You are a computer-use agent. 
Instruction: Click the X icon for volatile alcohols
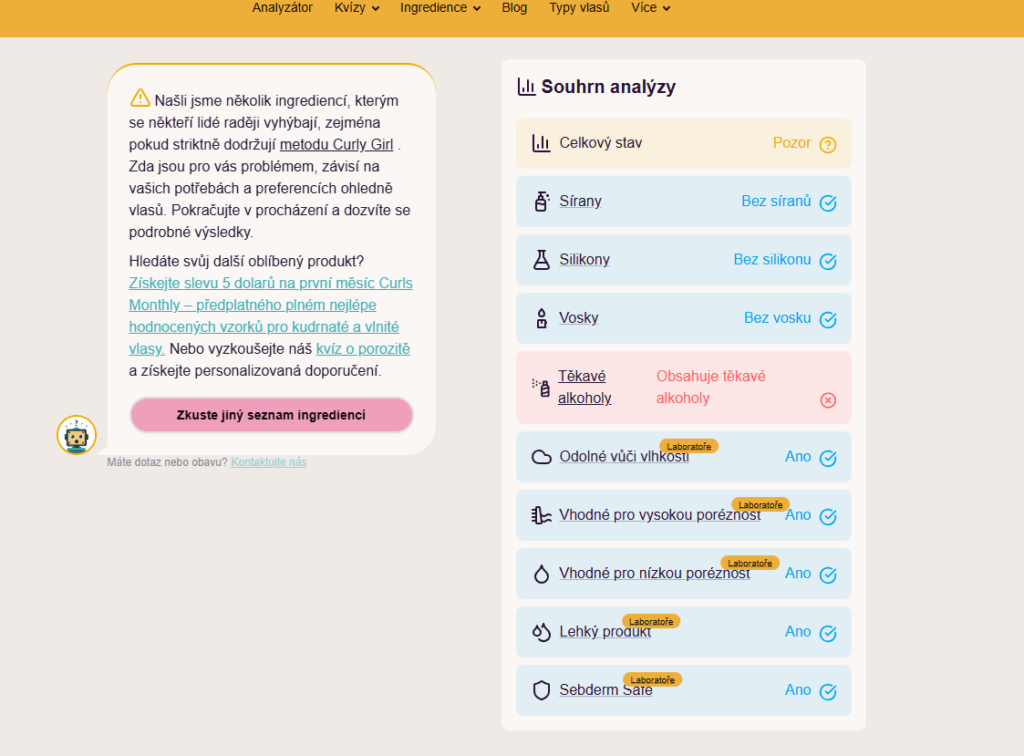827,400
